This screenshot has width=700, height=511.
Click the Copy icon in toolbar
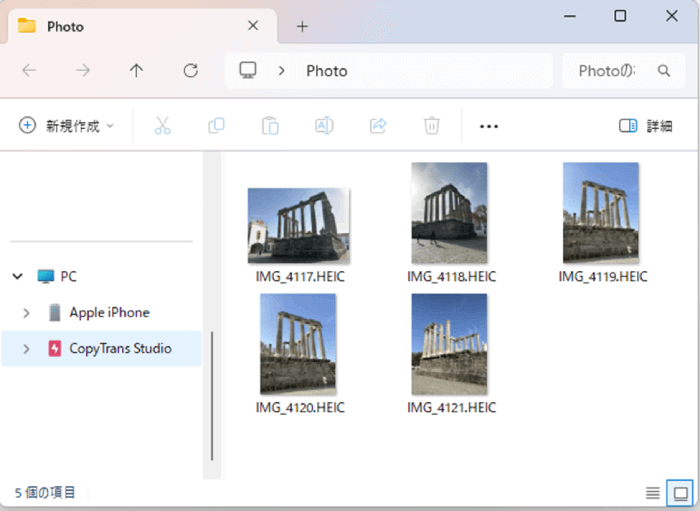[216, 126]
